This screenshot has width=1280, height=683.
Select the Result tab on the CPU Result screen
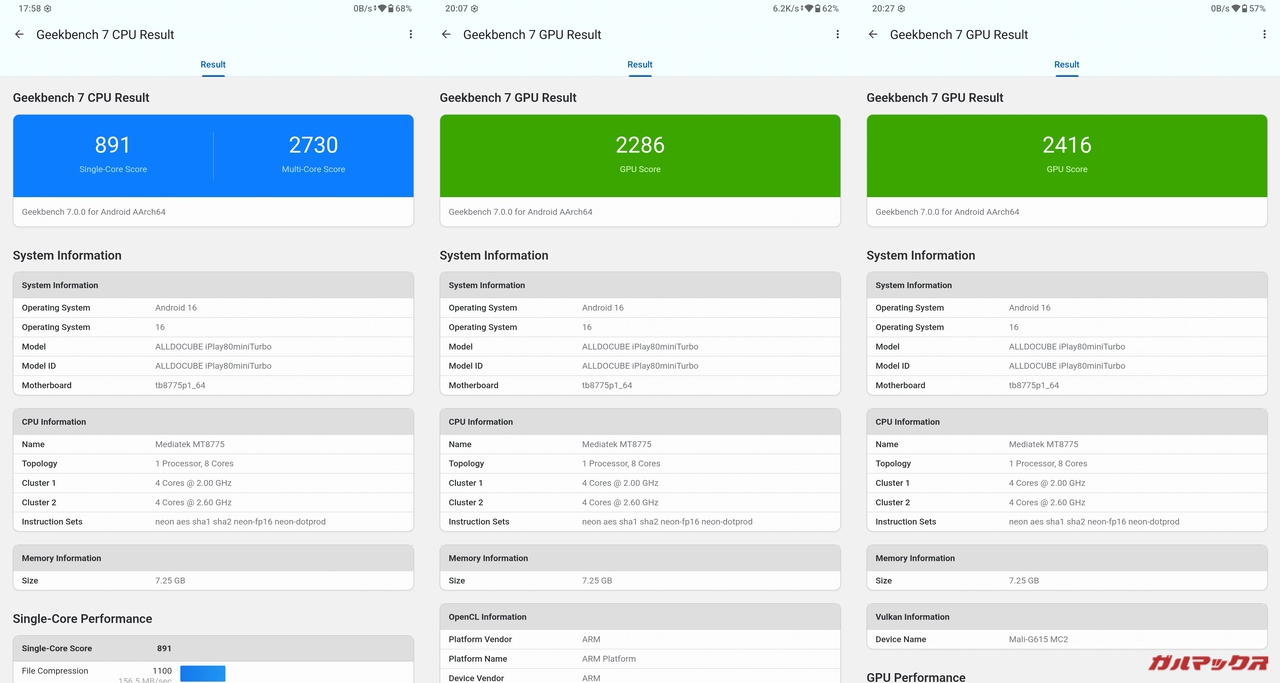(213, 65)
